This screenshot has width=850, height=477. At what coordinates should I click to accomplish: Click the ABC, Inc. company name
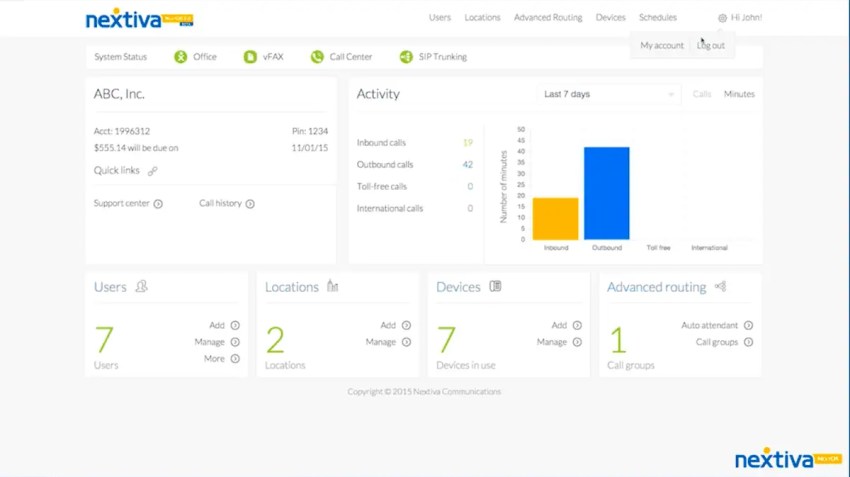pyautogui.click(x=119, y=94)
